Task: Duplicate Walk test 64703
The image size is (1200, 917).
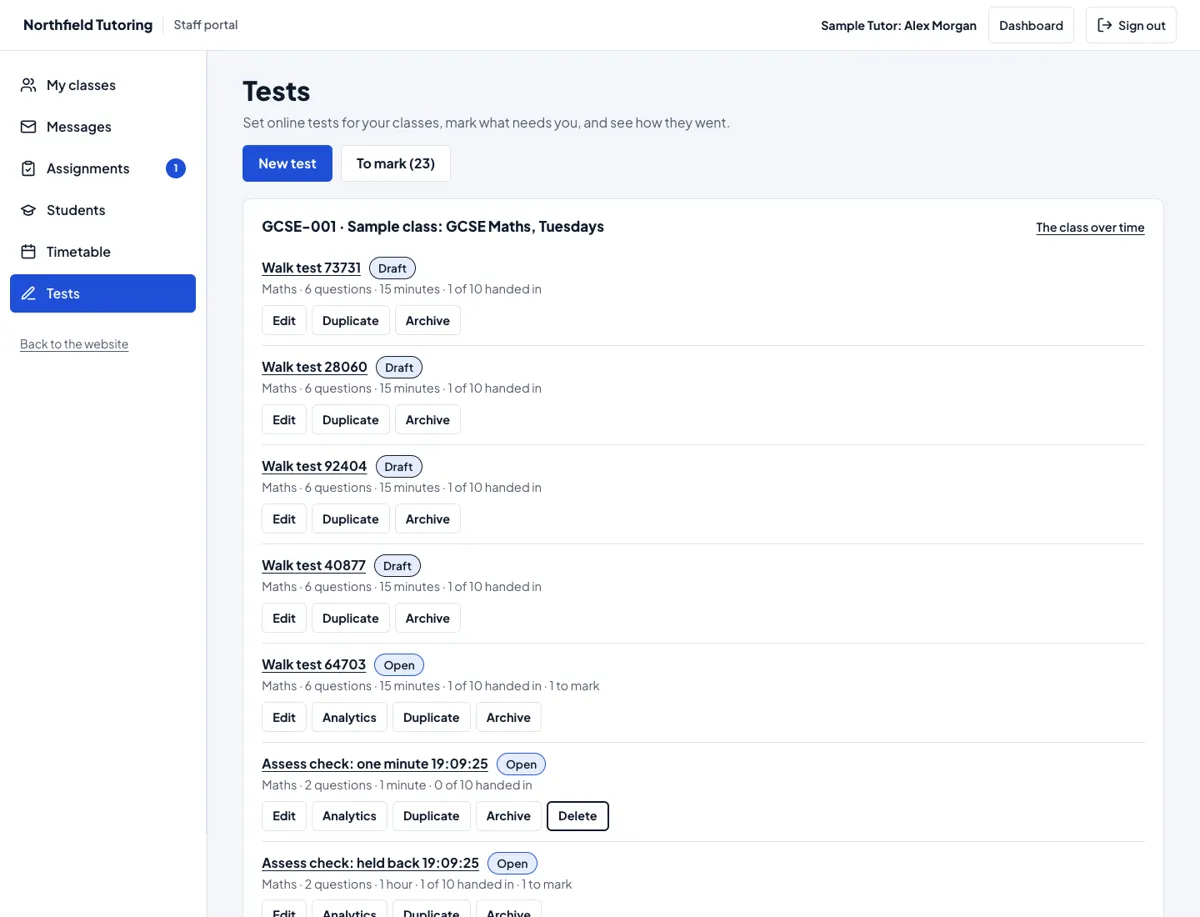Action: [431, 717]
